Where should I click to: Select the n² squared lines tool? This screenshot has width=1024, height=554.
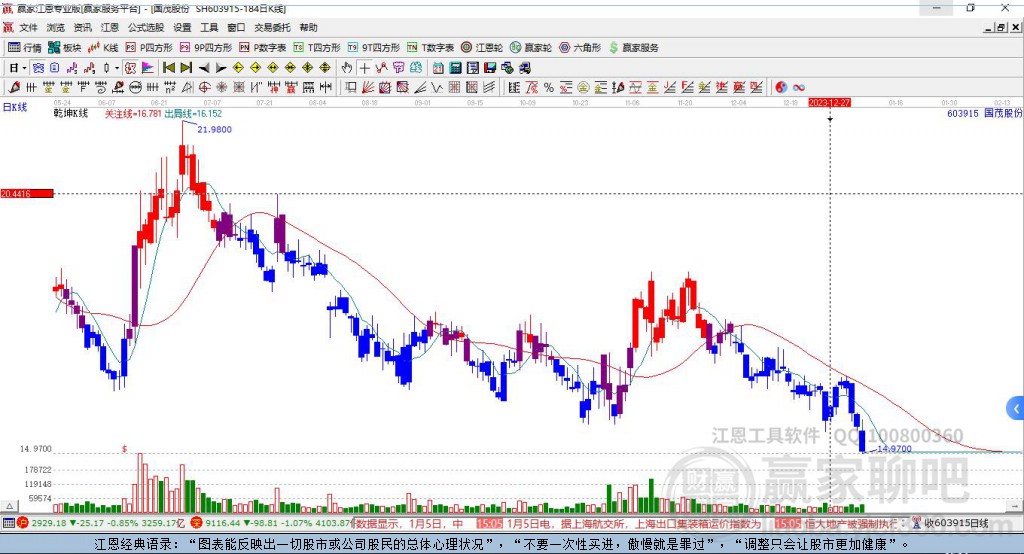(x=170, y=88)
